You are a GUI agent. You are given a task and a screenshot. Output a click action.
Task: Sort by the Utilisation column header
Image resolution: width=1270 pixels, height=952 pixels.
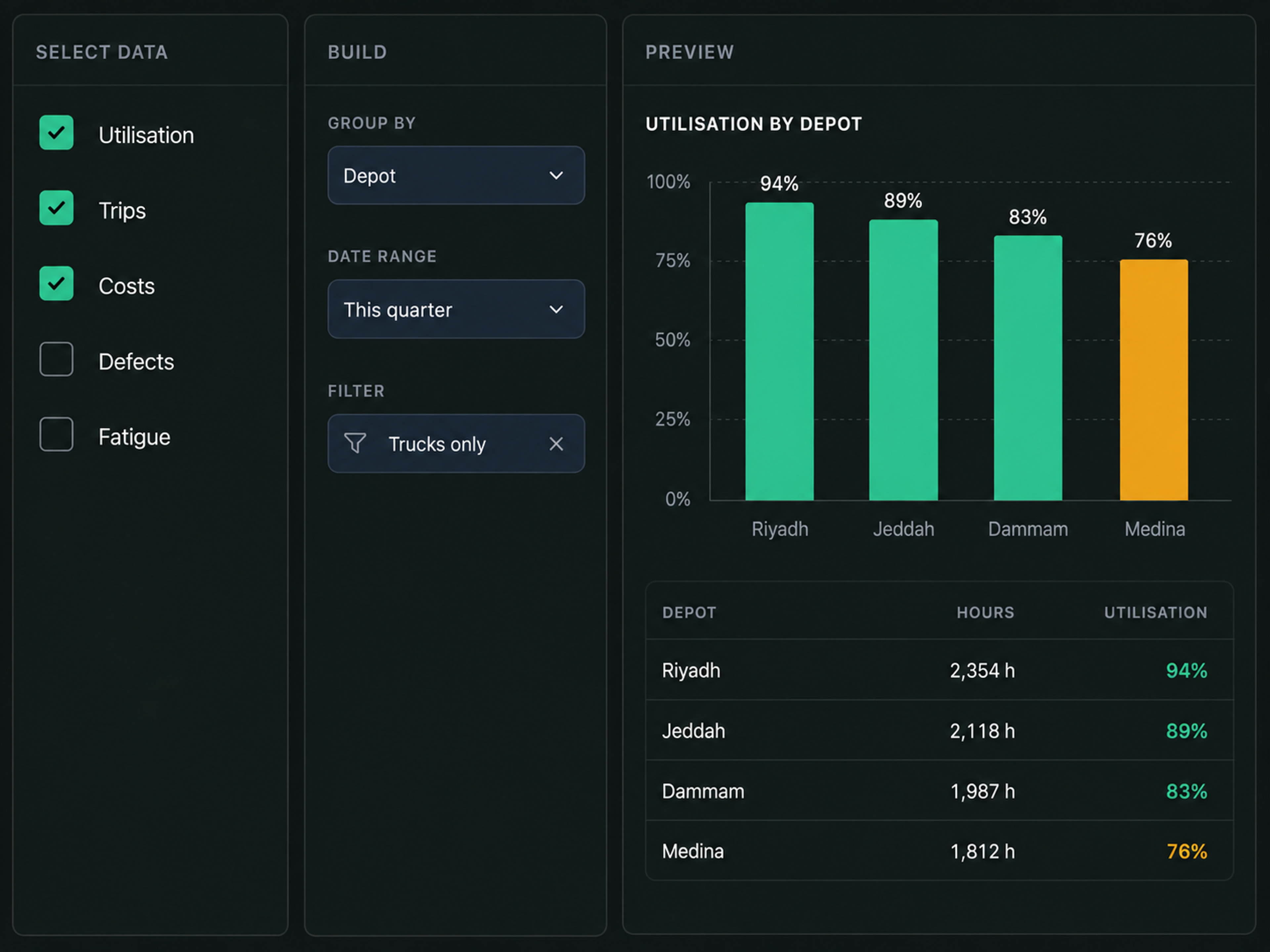coord(1155,613)
